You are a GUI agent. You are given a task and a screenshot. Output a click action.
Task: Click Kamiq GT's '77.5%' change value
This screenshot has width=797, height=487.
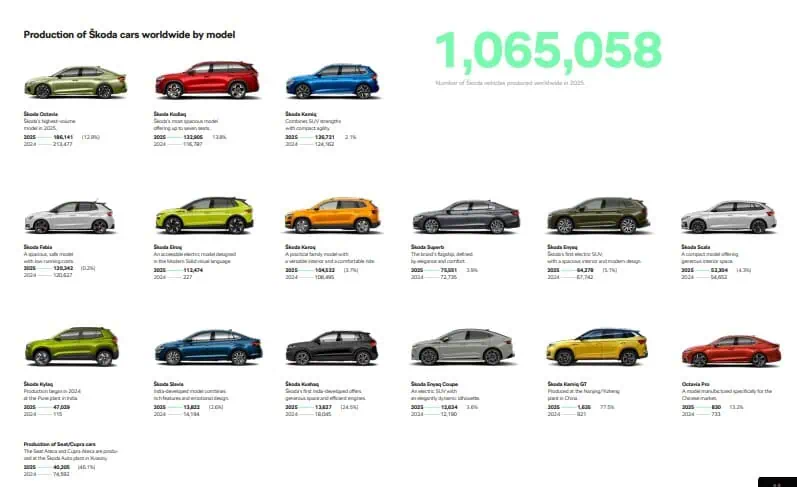(x=607, y=407)
